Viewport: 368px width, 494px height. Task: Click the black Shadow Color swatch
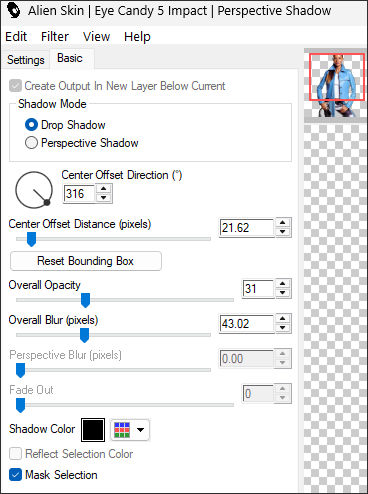click(93, 430)
